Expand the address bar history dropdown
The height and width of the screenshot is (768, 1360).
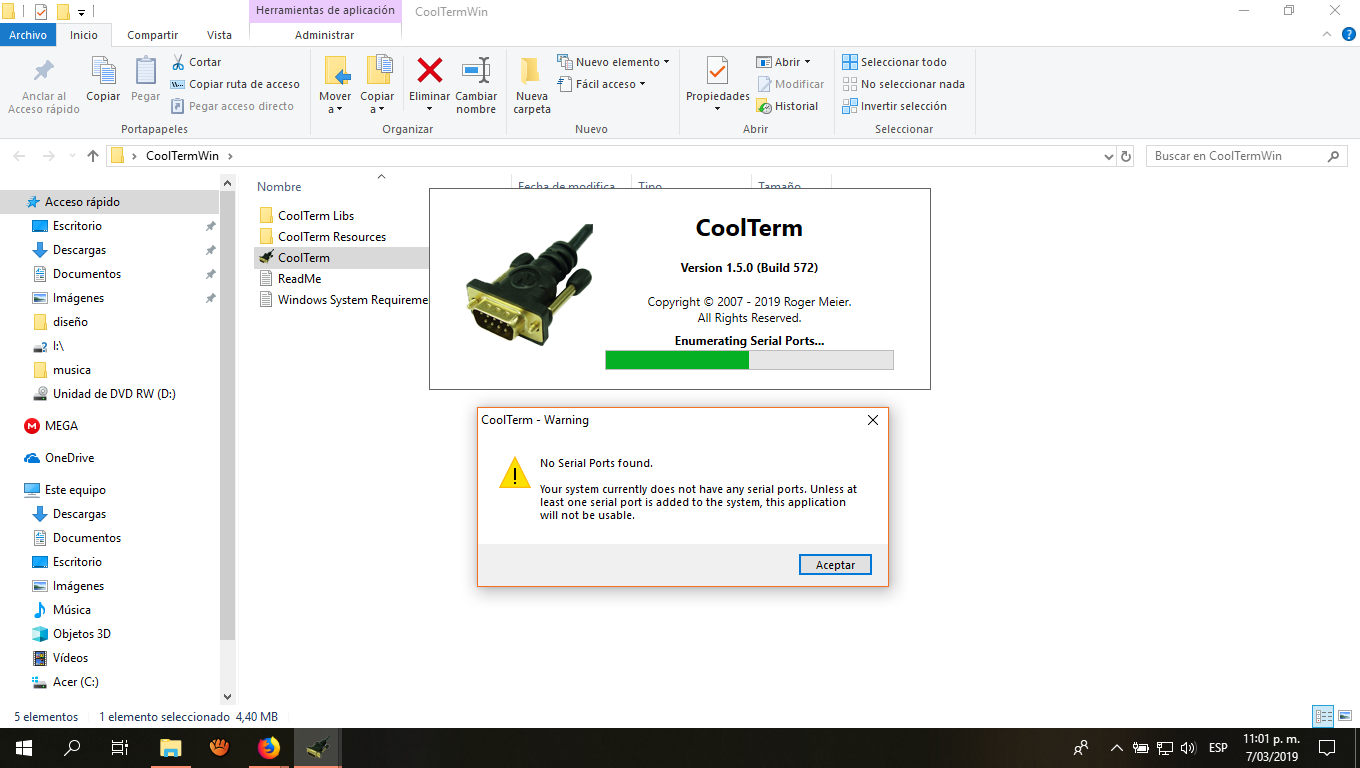coord(1108,157)
